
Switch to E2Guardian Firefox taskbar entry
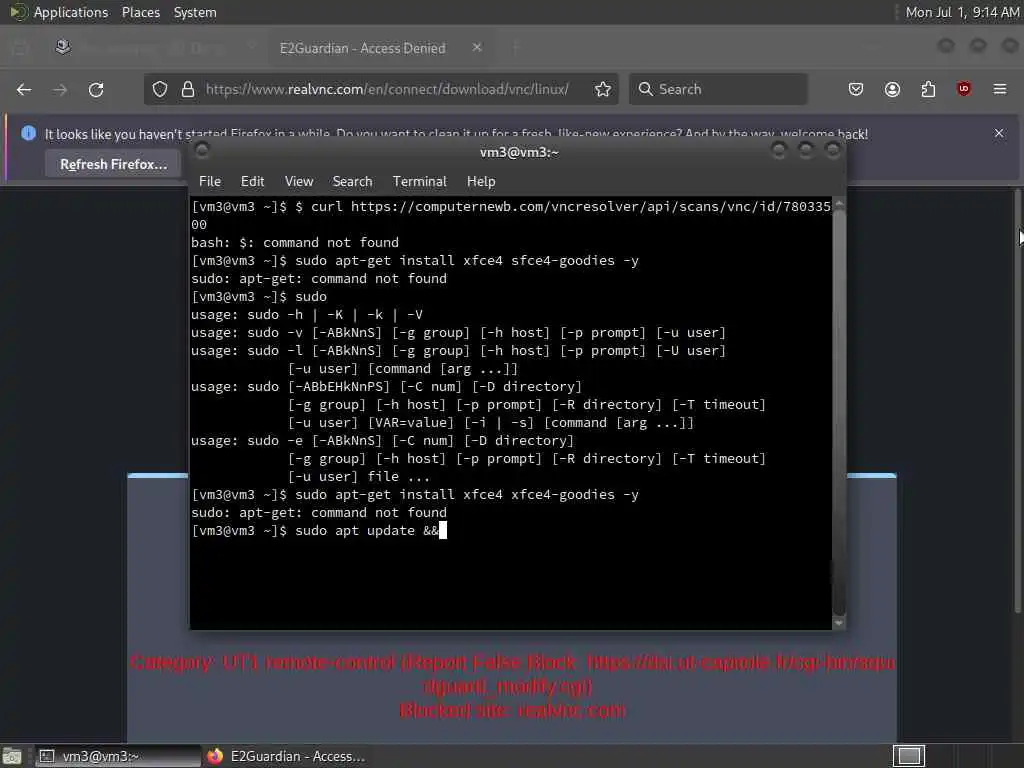(285, 756)
